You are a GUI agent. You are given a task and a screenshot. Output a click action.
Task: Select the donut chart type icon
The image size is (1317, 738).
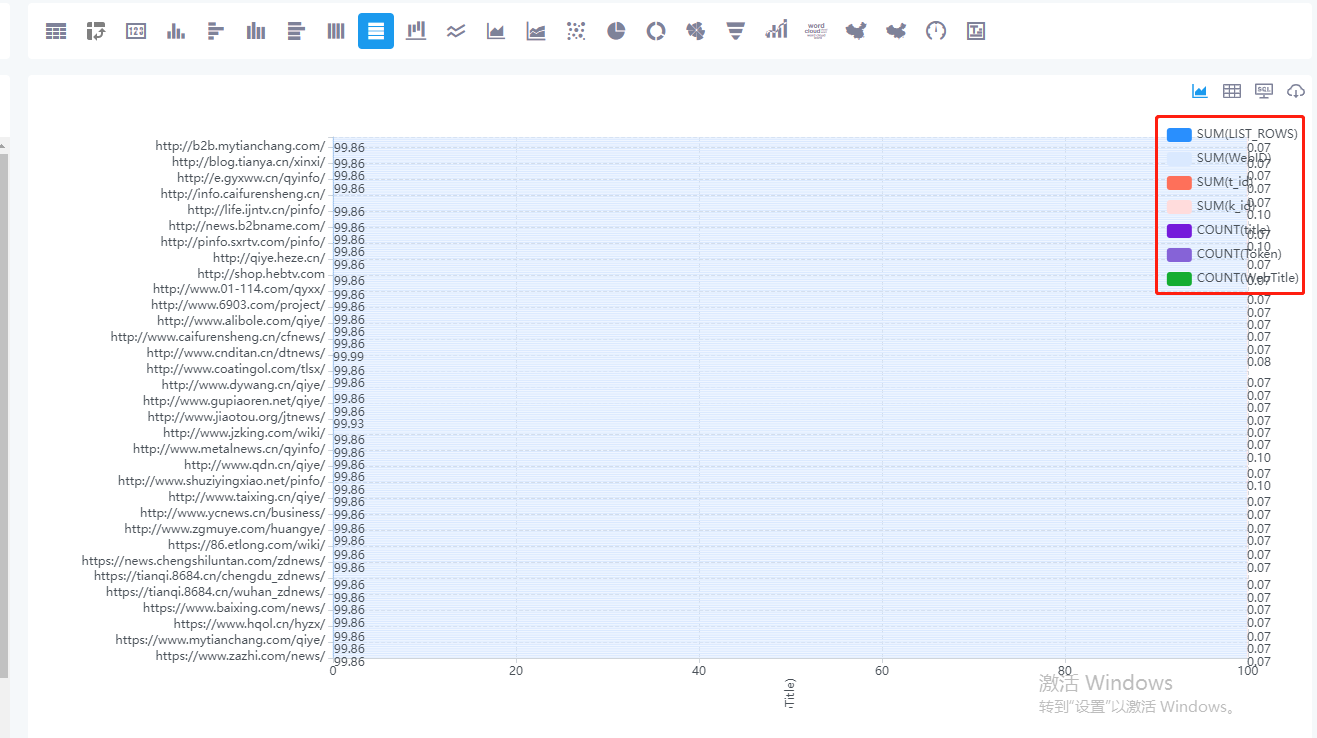tap(655, 30)
